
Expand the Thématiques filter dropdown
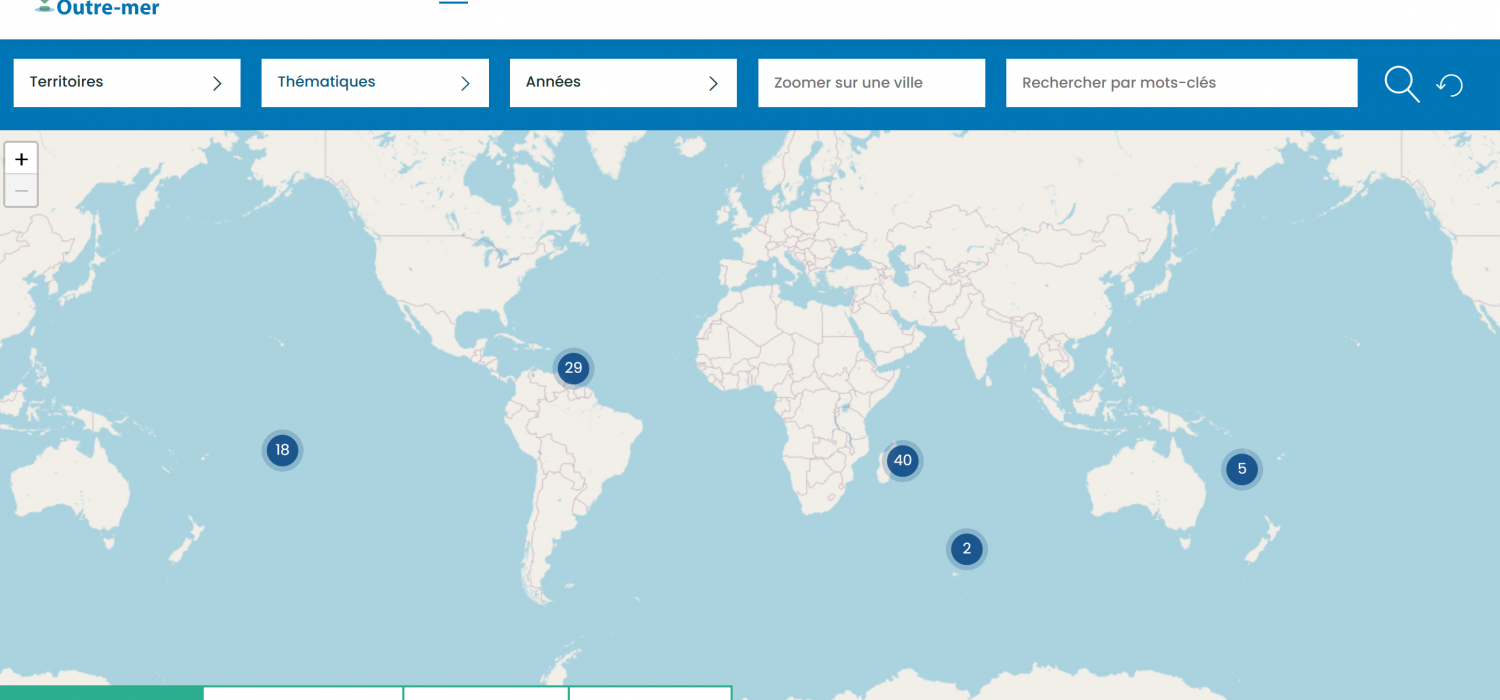(374, 82)
